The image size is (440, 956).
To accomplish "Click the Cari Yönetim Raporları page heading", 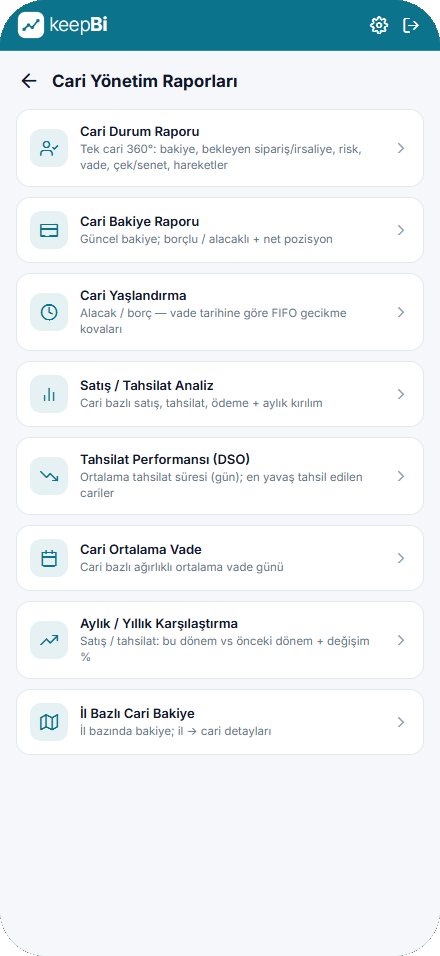I will (144, 81).
